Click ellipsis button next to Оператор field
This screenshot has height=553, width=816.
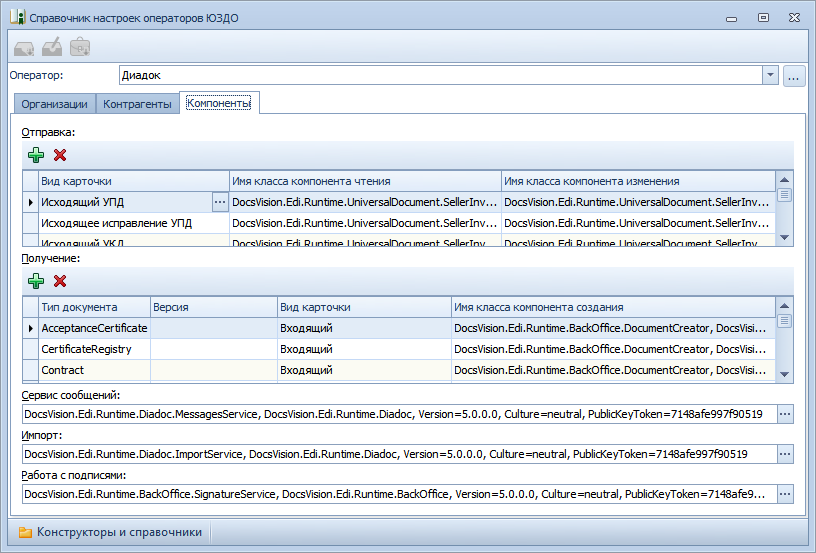point(794,75)
